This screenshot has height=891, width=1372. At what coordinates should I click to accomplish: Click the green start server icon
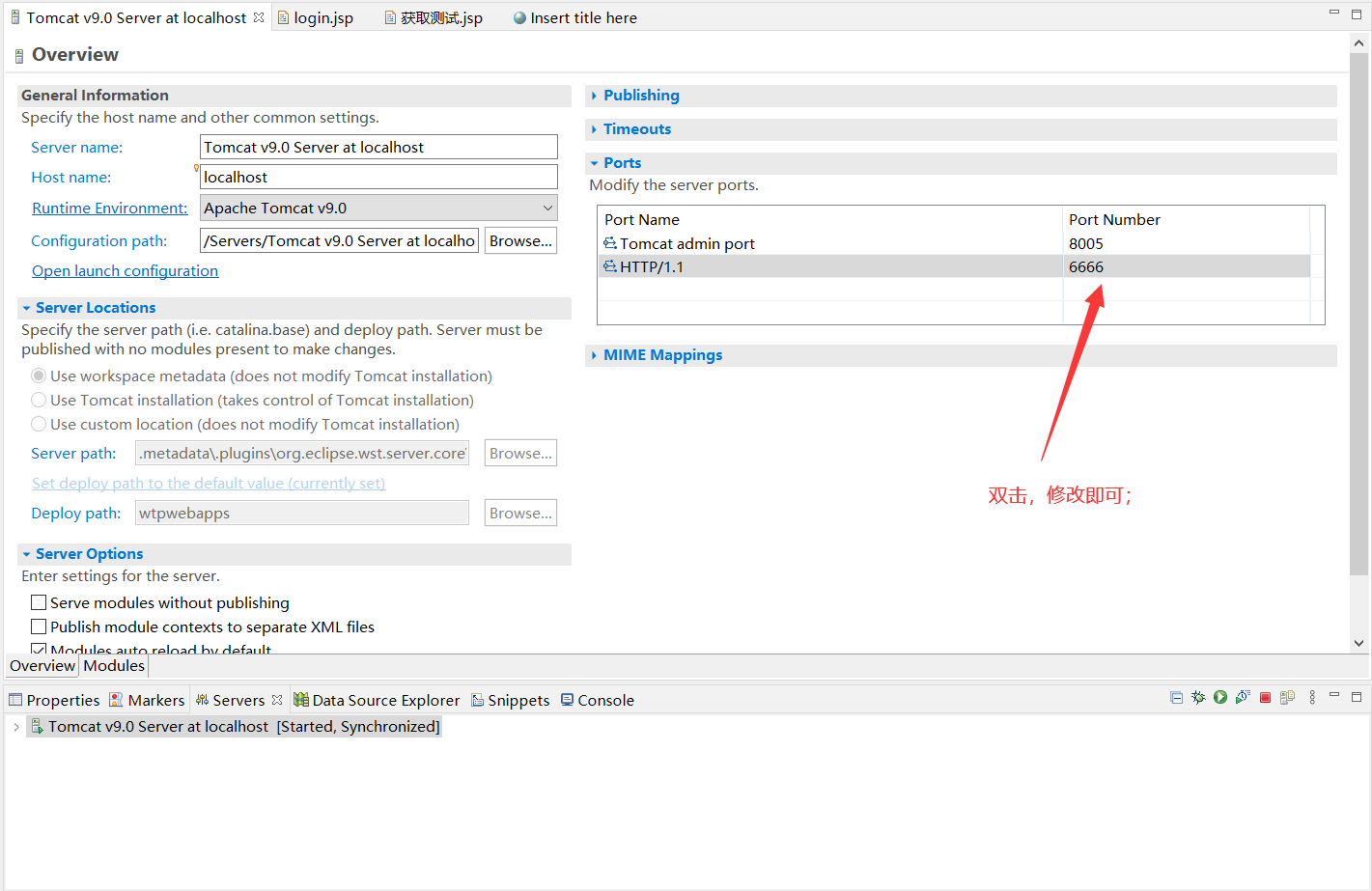(1220, 698)
